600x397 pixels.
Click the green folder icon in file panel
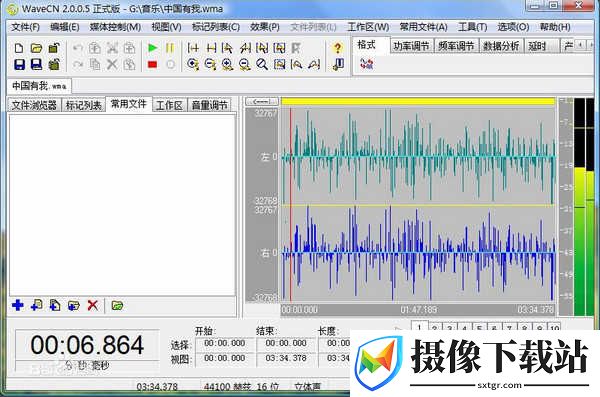(117, 306)
